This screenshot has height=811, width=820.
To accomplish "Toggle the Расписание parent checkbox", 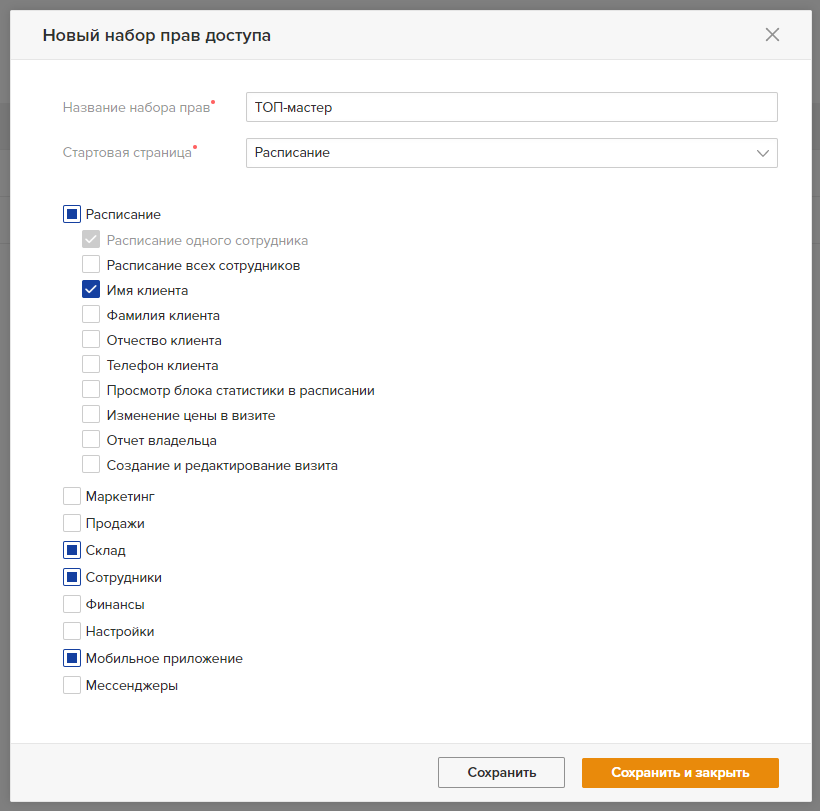I will point(72,214).
